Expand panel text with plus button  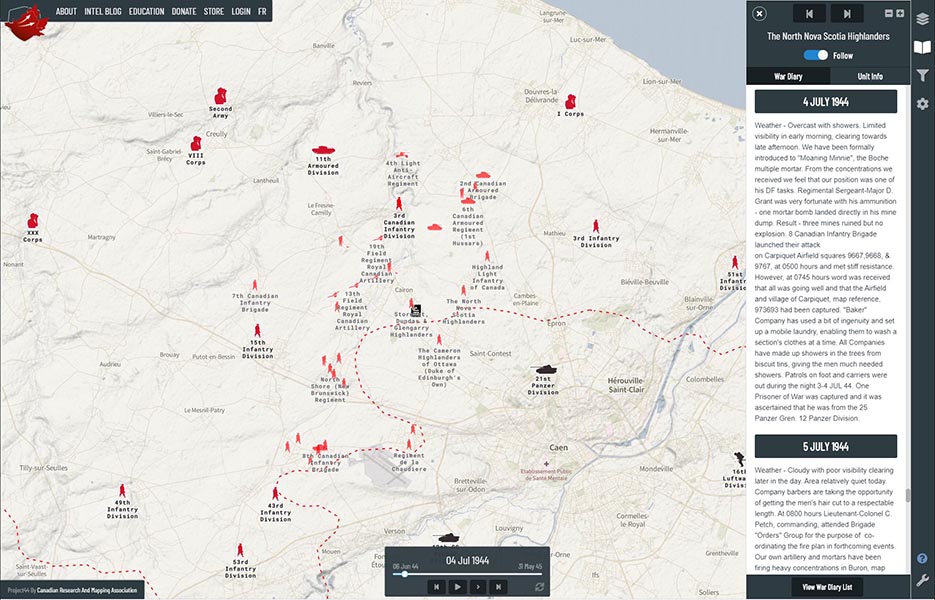pyautogui.click(x=900, y=13)
